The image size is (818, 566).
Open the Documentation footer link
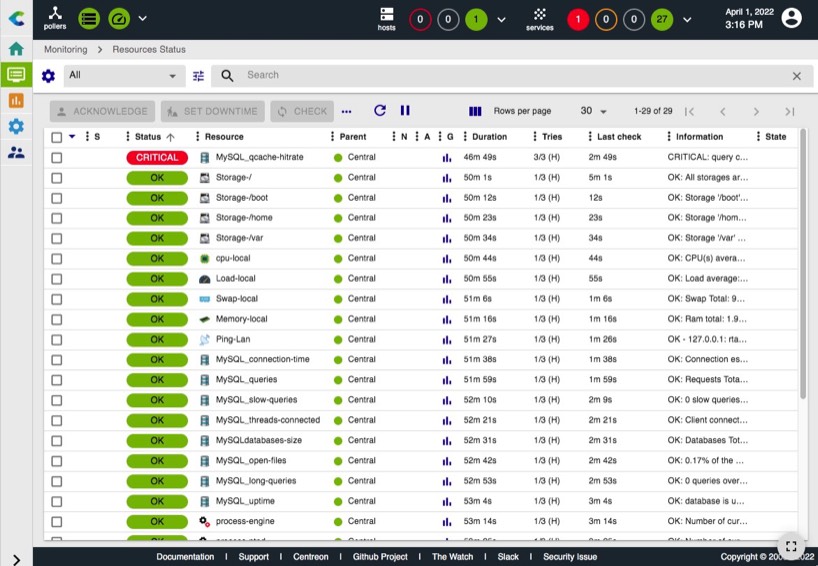[x=185, y=557]
